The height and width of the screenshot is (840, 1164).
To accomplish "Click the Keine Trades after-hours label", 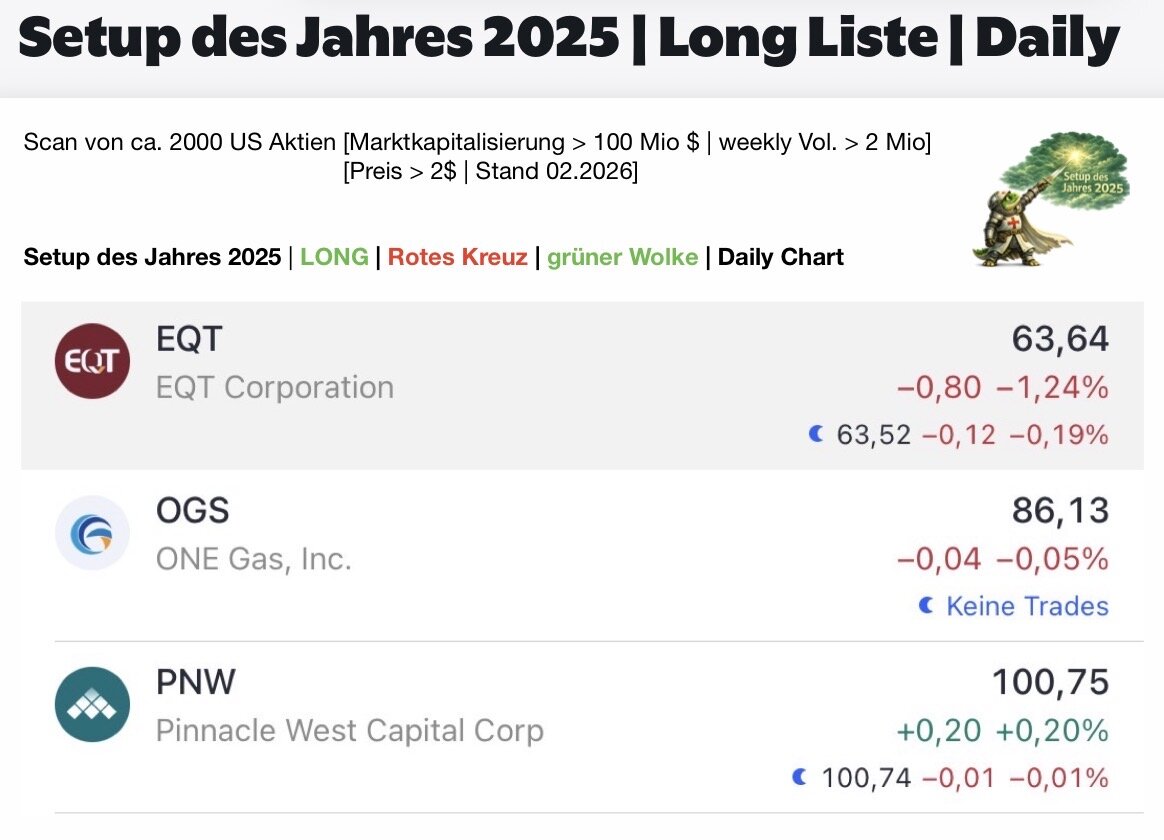I will coord(1027,606).
